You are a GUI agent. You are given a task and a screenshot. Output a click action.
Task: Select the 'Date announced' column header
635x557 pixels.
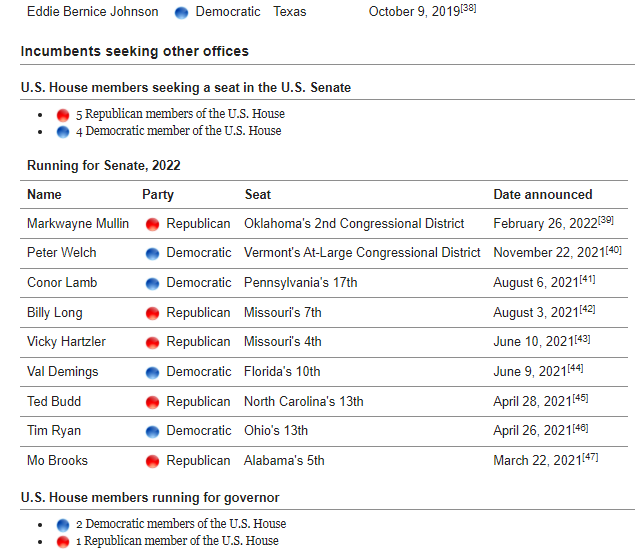click(543, 194)
